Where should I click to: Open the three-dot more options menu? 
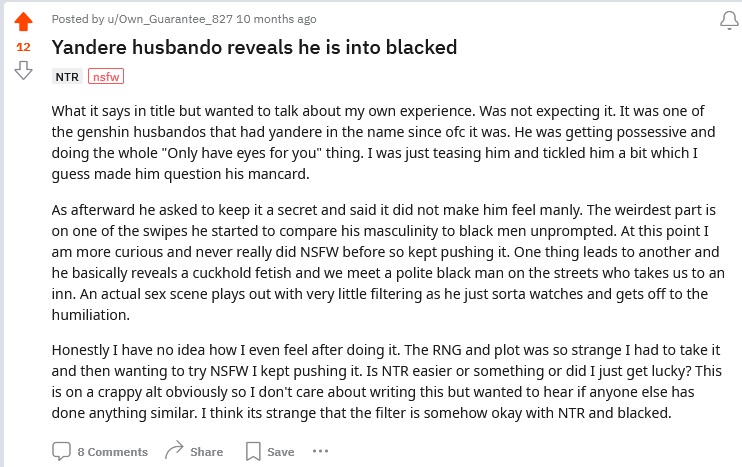coord(320,451)
